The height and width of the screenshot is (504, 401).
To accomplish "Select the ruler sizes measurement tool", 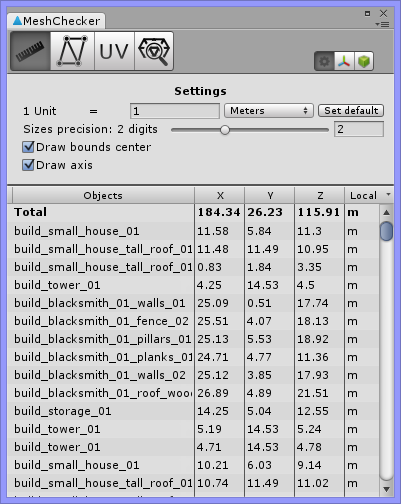I will coord(30,51).
